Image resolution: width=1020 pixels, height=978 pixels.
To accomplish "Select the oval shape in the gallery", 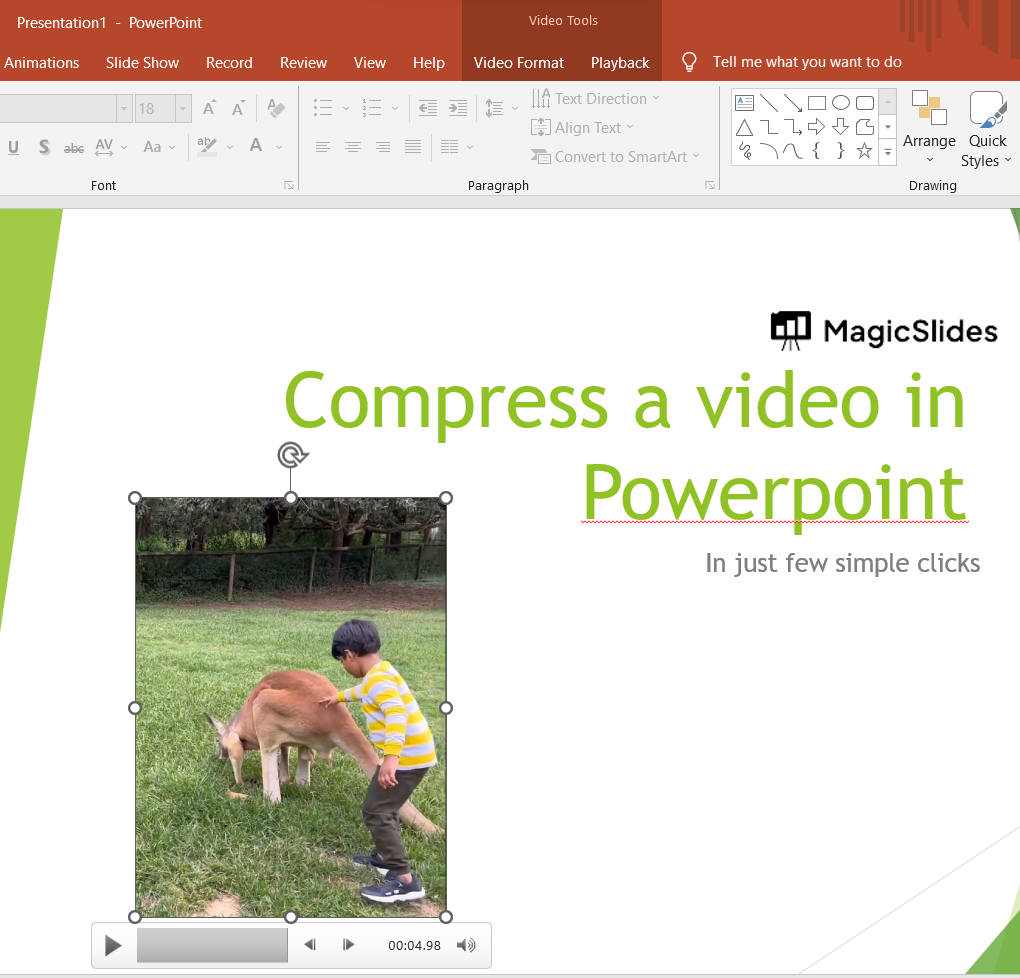I will 841,103.
